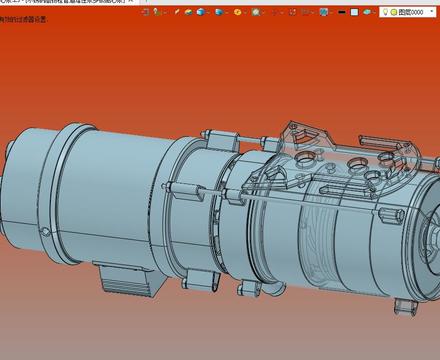Click the teal section plane icon
This screenshot has width=440, height=360.
(x=367, y=12)
